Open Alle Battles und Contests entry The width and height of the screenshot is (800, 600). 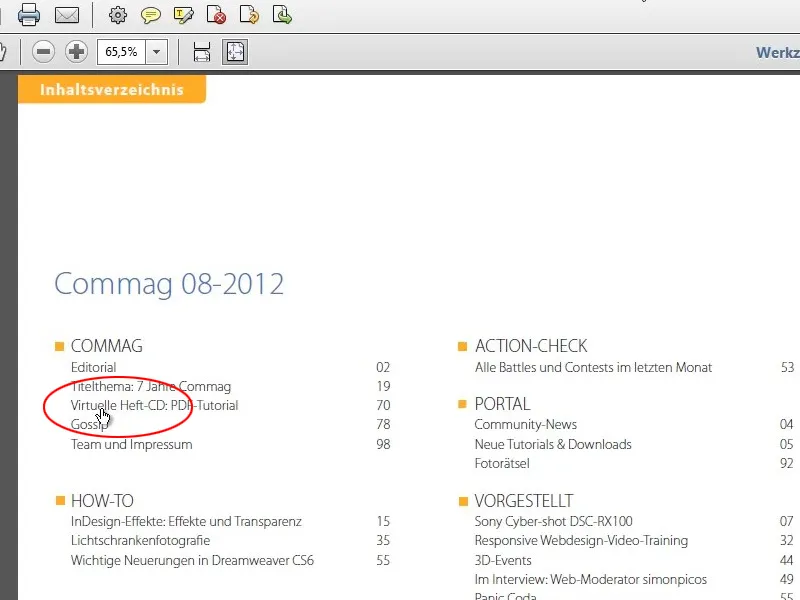click(x=593, y=367)
